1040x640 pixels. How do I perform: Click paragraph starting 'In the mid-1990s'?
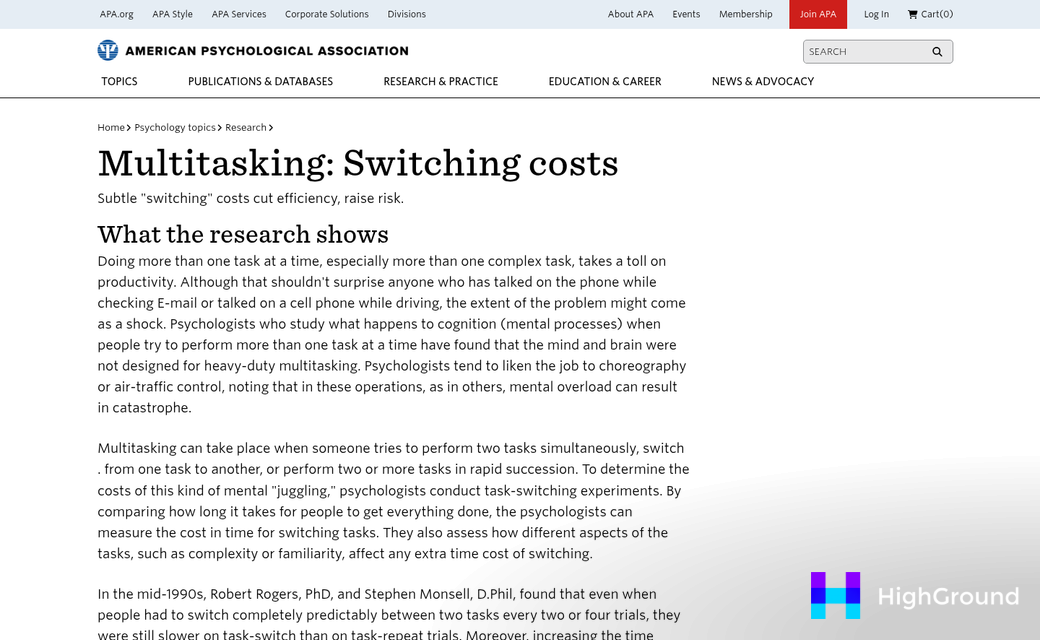click(x=389, y=614)
